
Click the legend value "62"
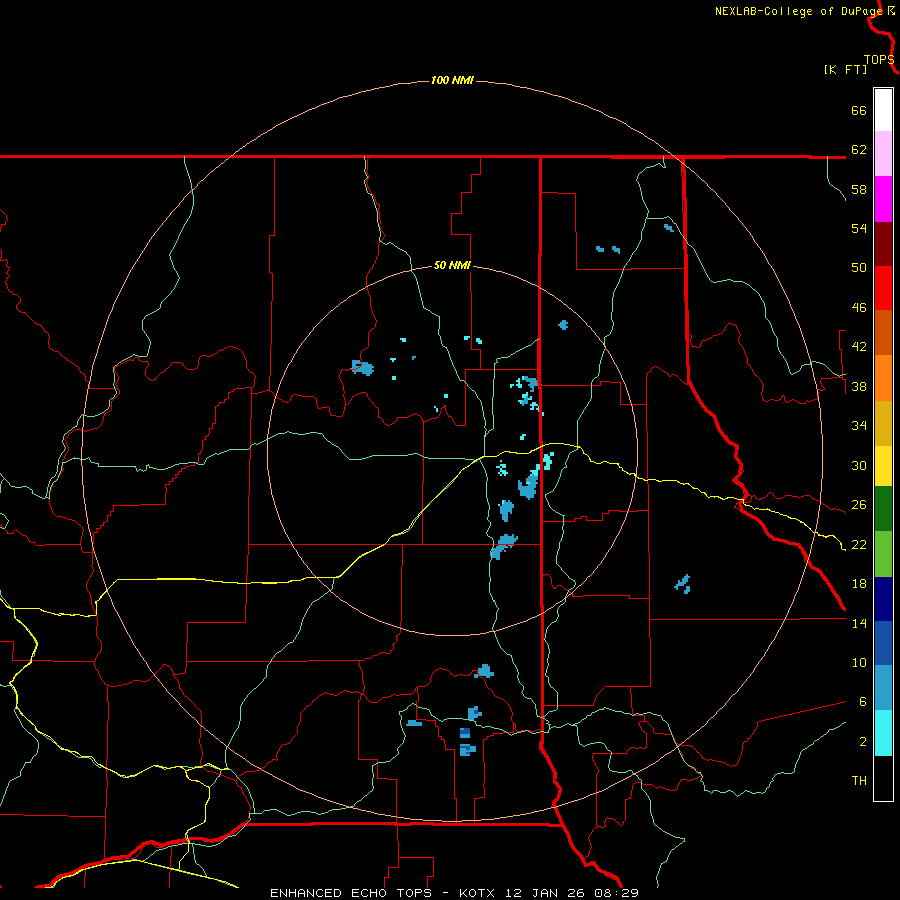(859, 150)
